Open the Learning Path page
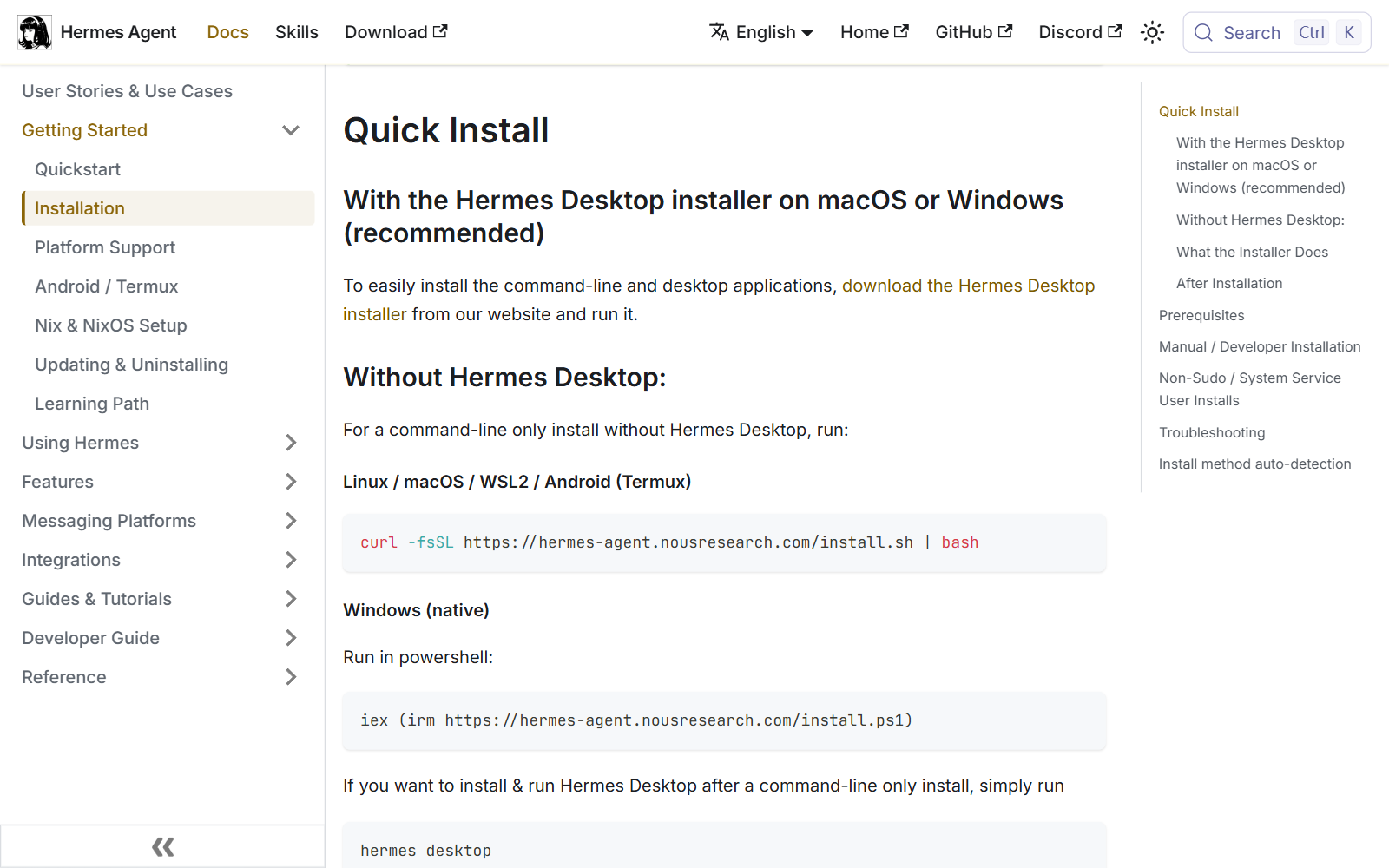 92,404
